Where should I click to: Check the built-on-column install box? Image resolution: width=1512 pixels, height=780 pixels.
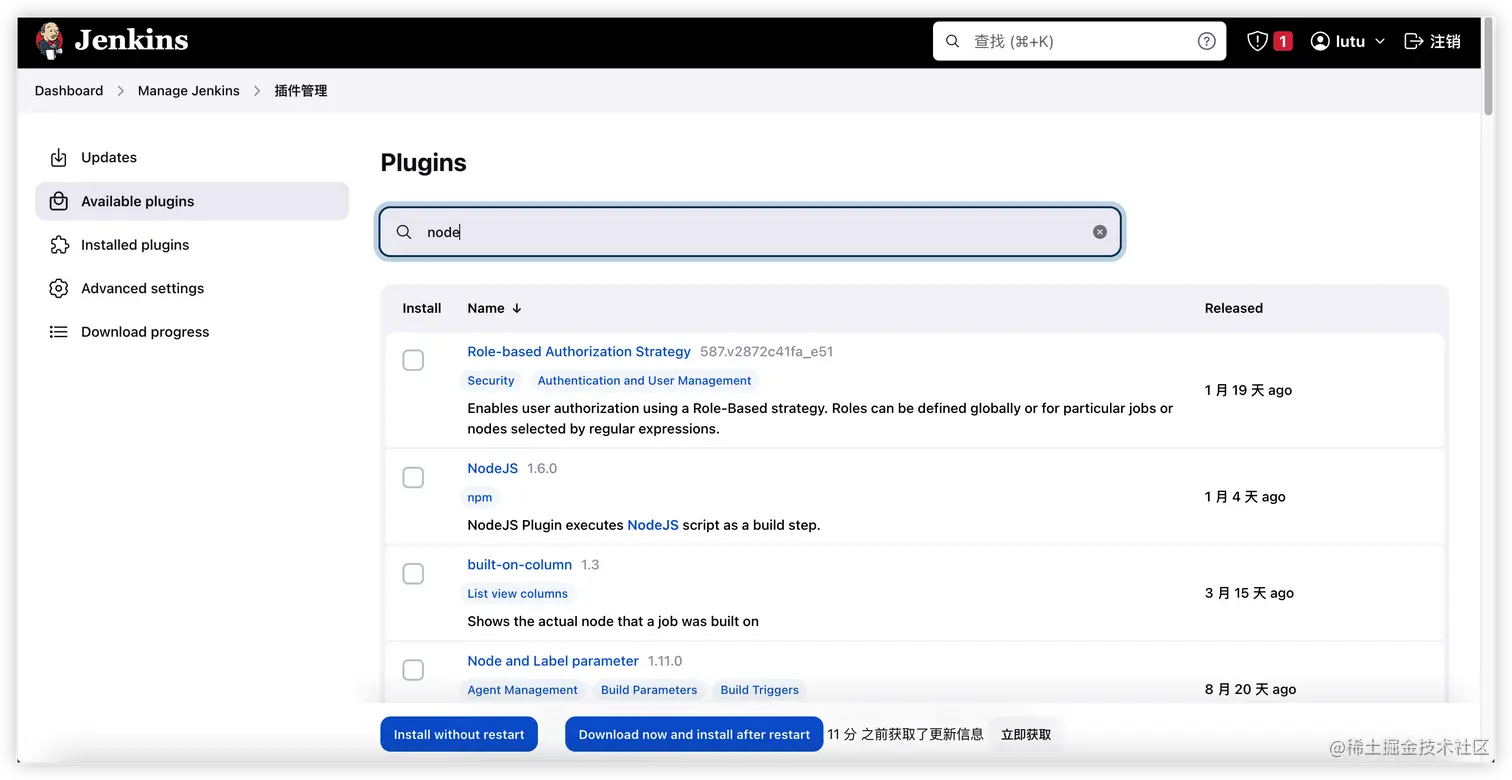click(413, 573)
